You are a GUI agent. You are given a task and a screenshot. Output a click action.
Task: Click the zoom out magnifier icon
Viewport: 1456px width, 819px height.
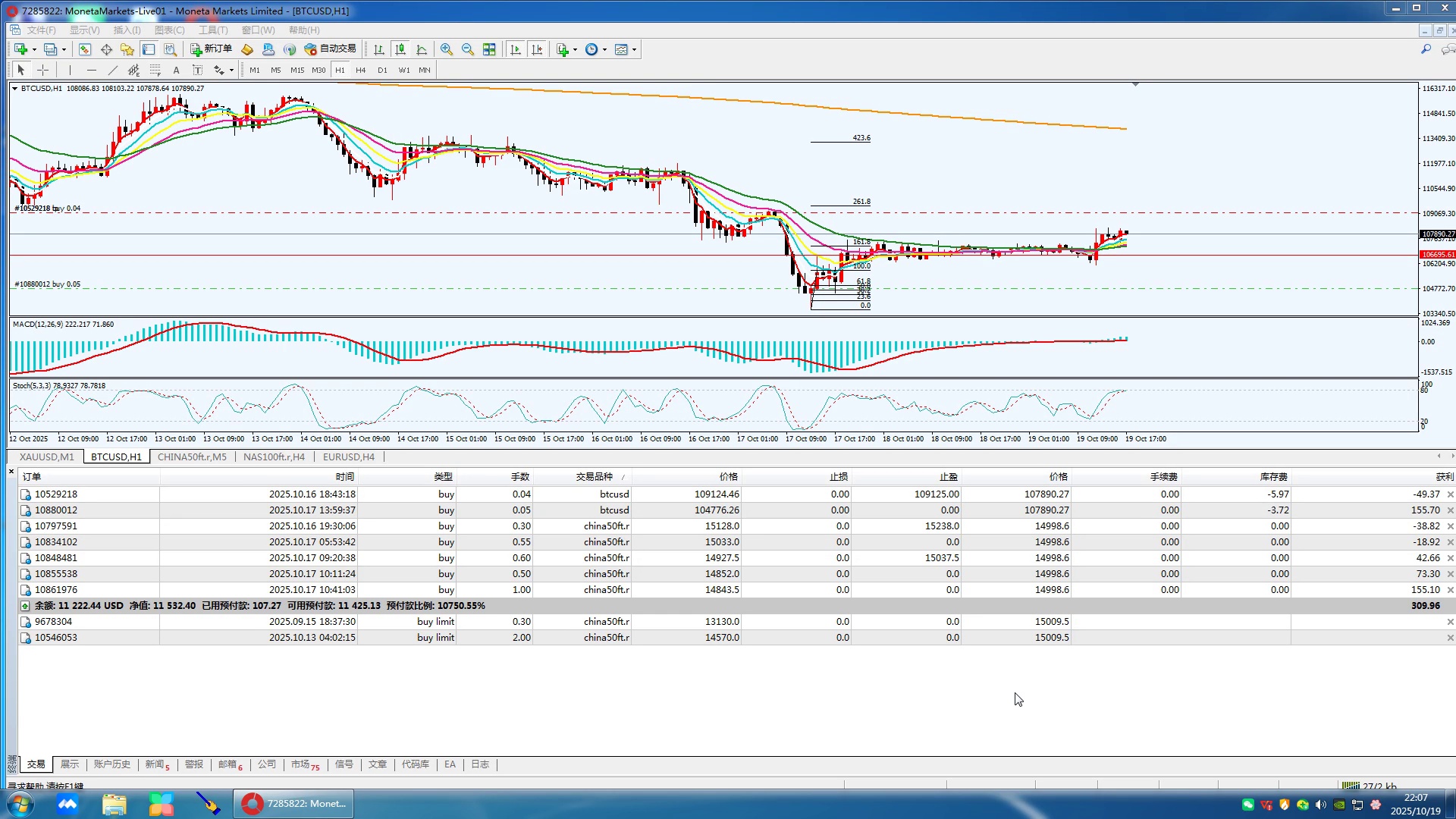tap(468, 49)
